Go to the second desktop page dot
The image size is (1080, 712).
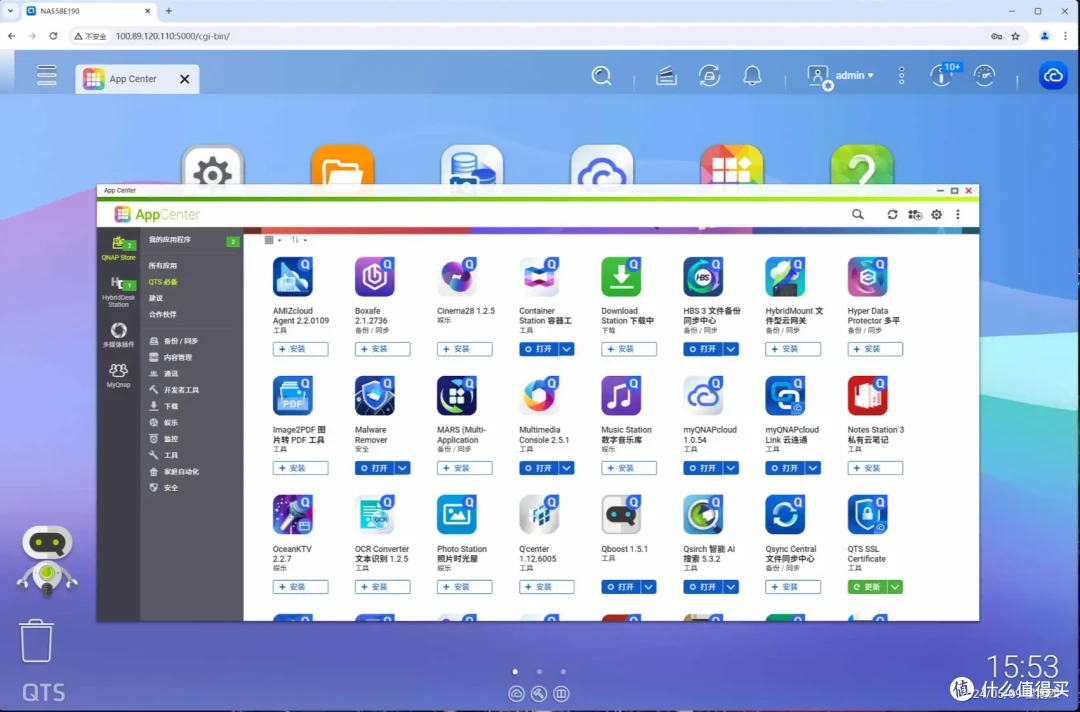pos(539,671)
